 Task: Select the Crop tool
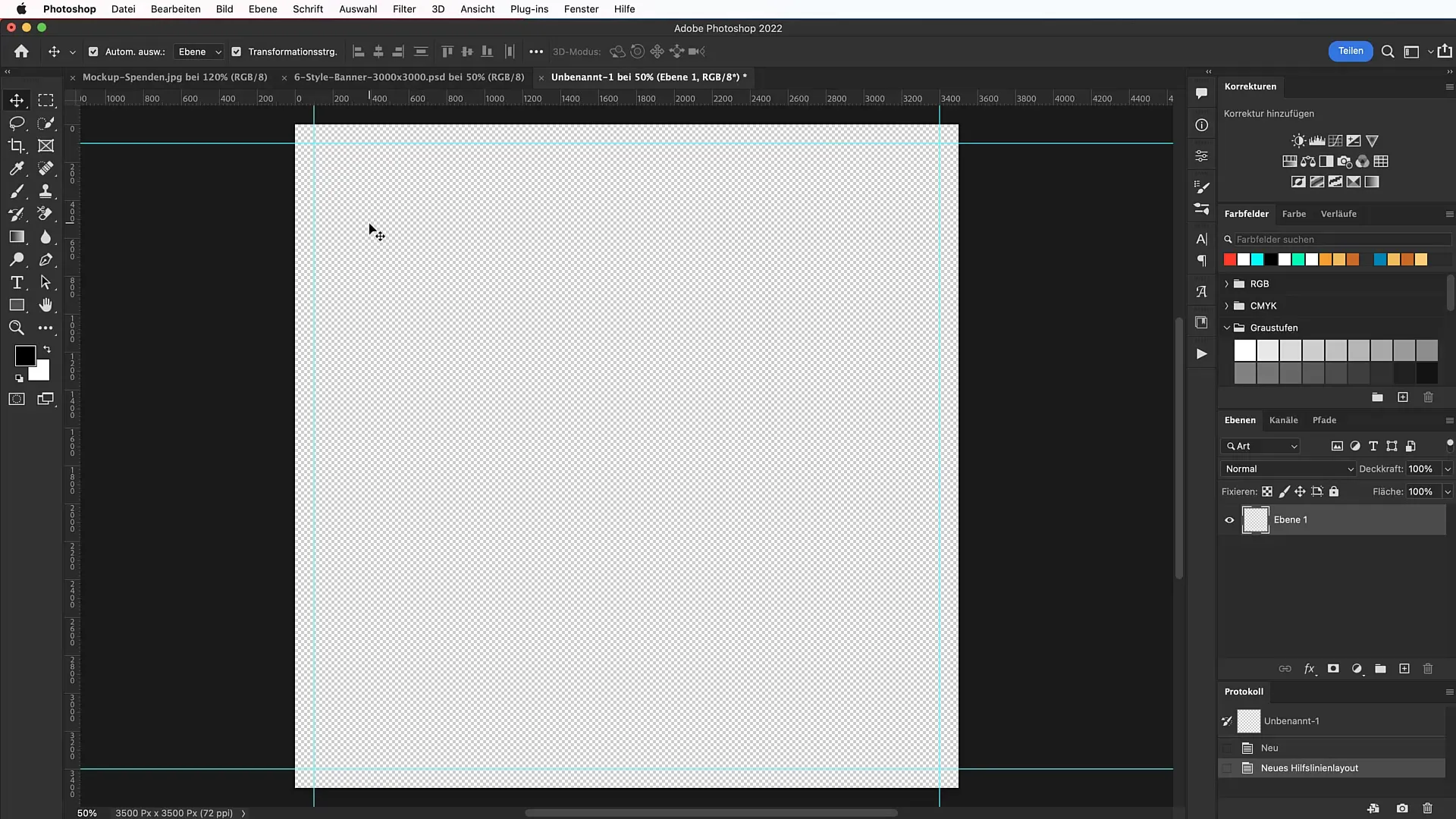(15, 145)
